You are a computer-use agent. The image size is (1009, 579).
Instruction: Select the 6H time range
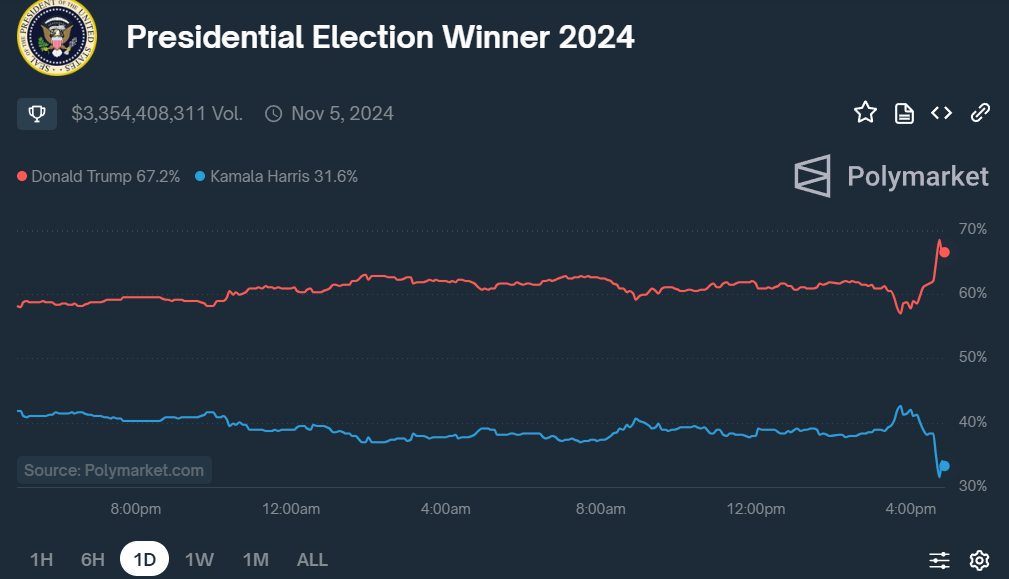click(x=92, y=560)
